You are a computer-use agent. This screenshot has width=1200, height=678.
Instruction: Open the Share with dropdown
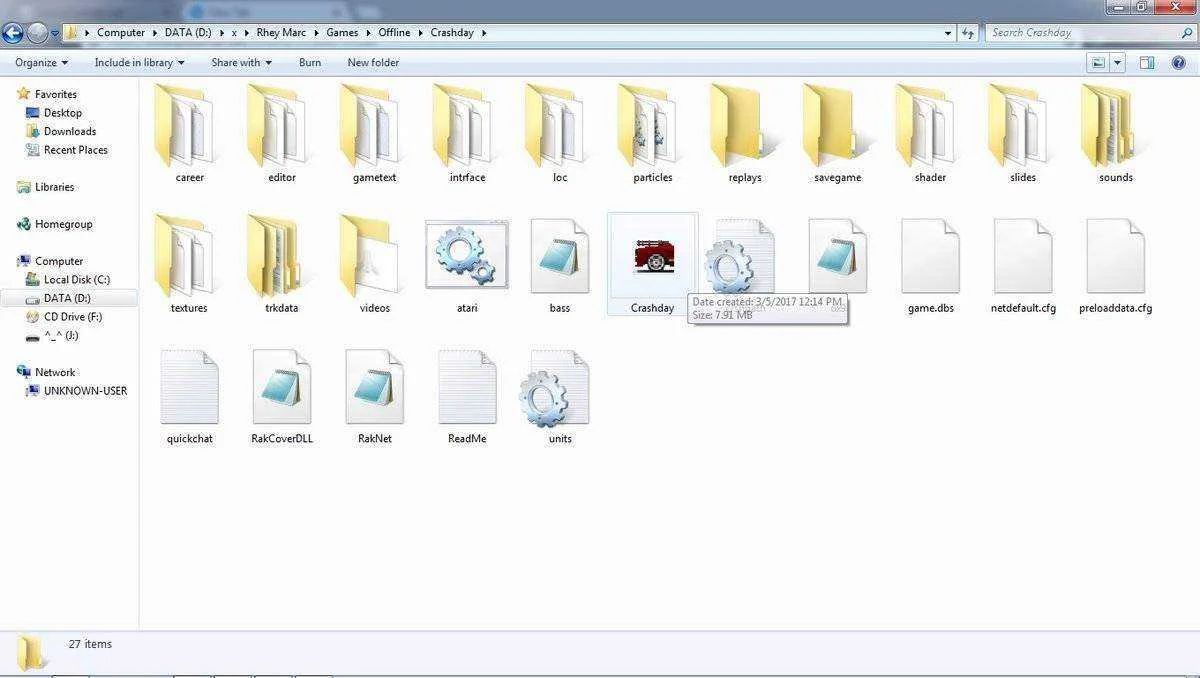pos(241,62)
